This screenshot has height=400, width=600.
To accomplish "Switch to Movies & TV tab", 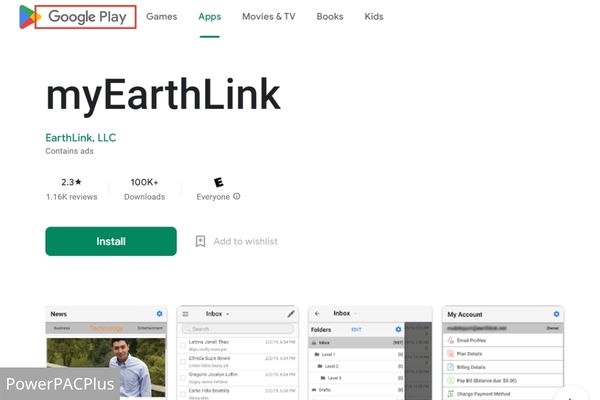I will (269, 16).
